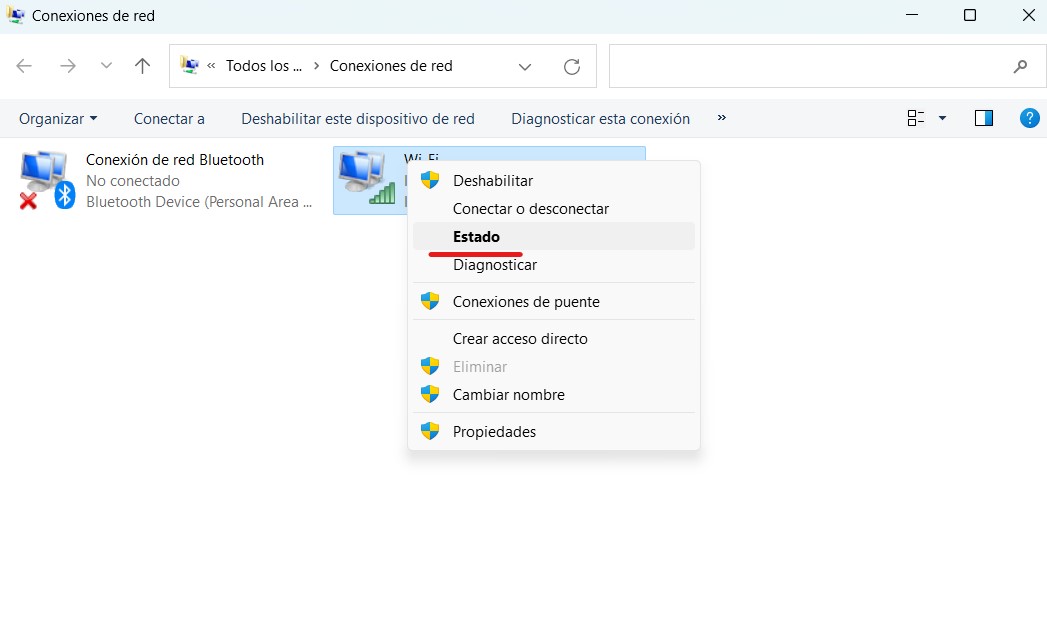Image resolution: width=1047 pixels, height=626 pixels.
Task: Click Deshabilitar este dispositivo de red
Action: tap(357, 118)
